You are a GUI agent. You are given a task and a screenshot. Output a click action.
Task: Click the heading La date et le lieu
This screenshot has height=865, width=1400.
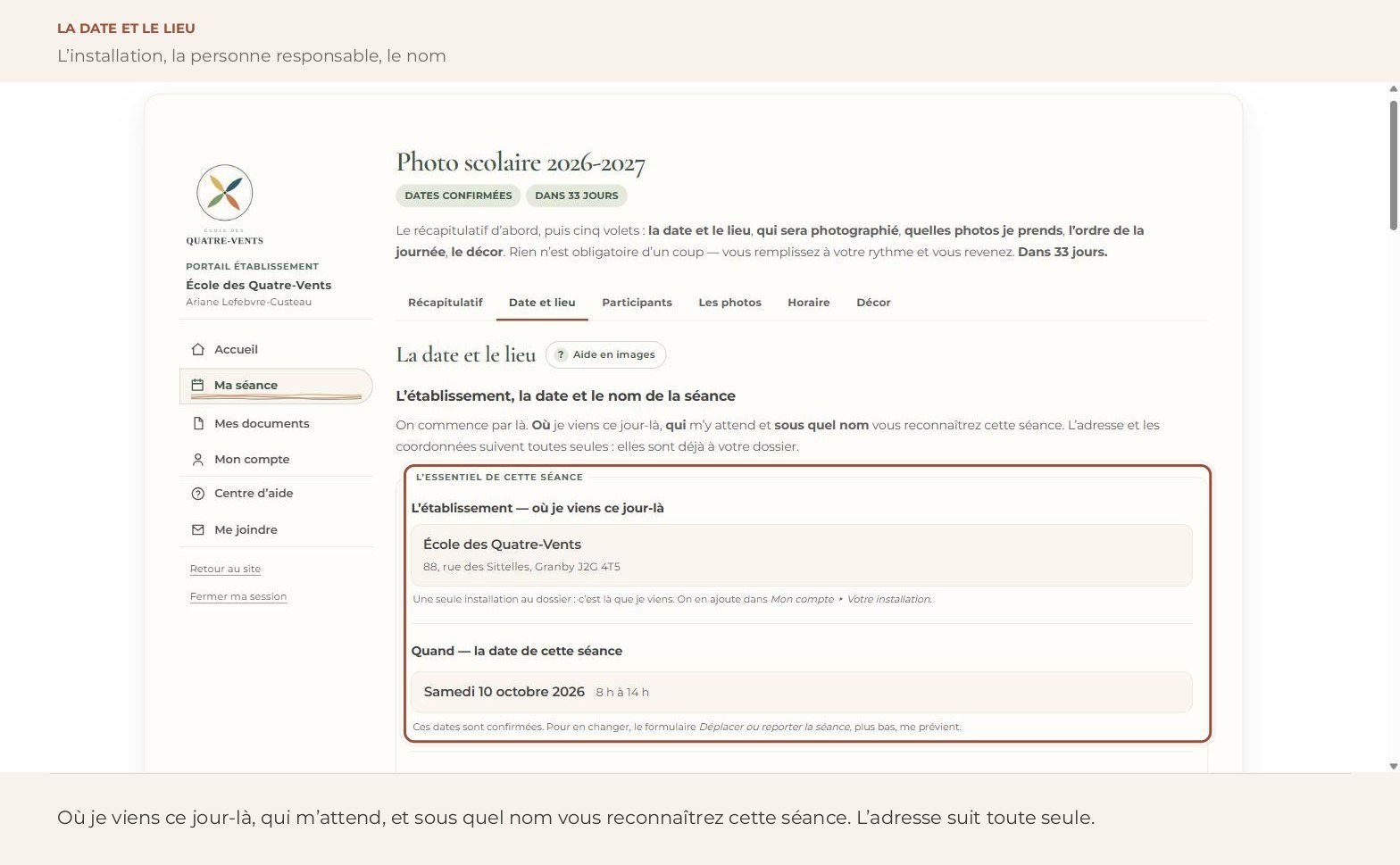[466, 355]
